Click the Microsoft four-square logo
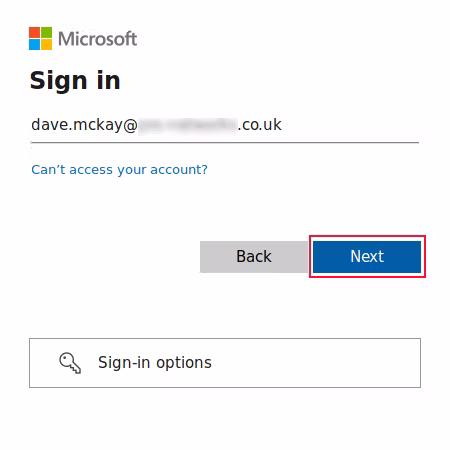The width and height of the screenshot is (450, 450). 40,38
